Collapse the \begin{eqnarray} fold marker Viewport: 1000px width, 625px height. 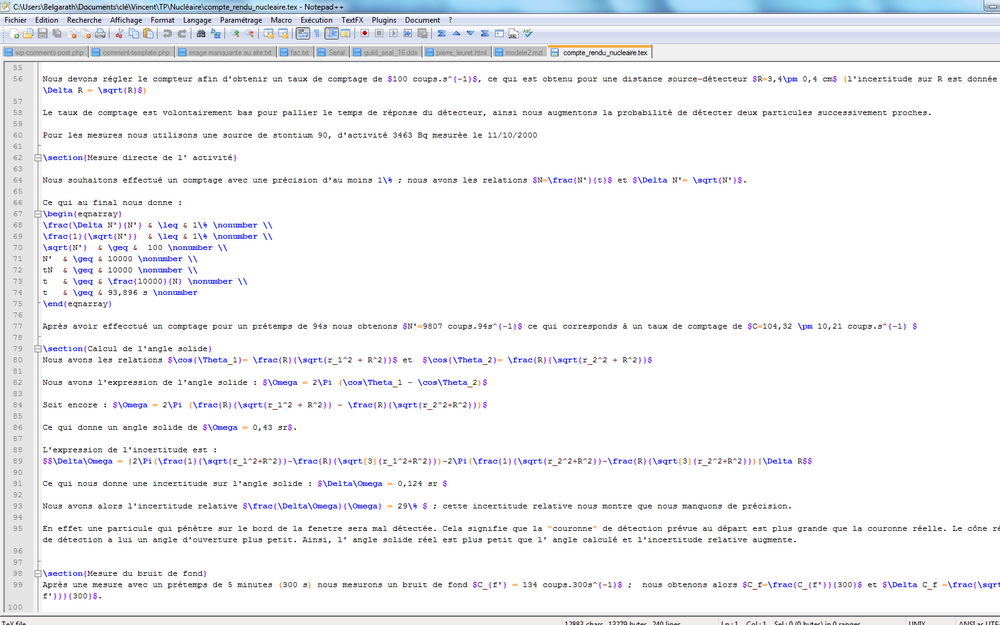[36, 214]
